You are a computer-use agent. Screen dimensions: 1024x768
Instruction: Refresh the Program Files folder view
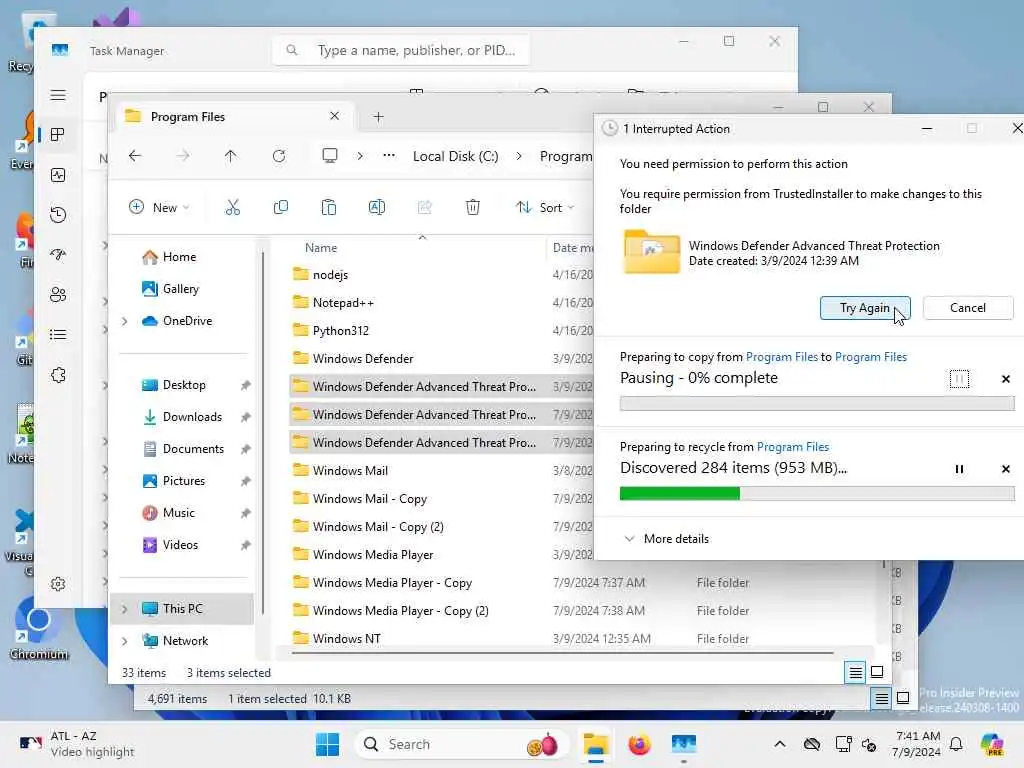click(279, 156)
